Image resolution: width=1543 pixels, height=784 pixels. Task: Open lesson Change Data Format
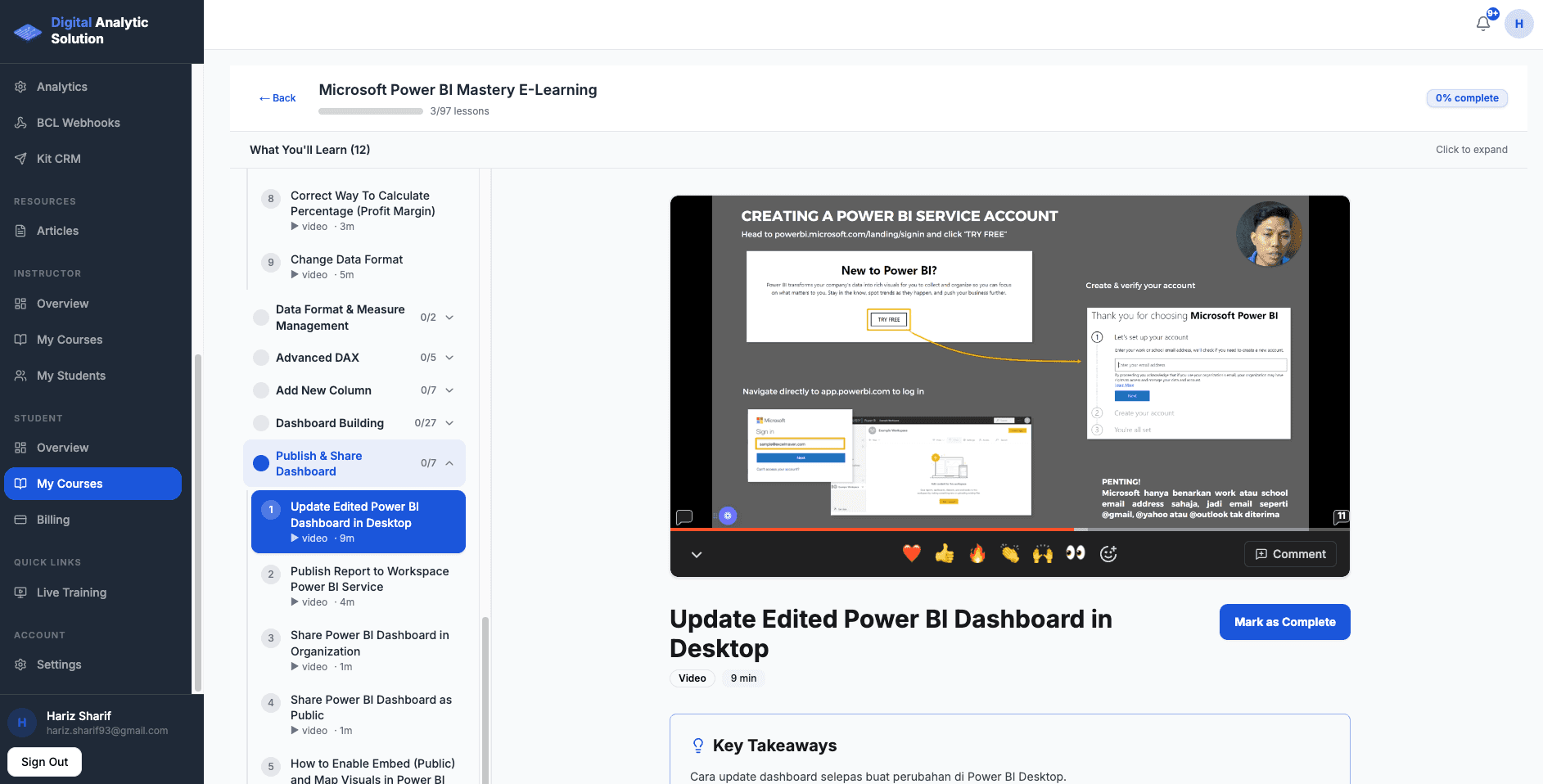click(x=358, y=266)
